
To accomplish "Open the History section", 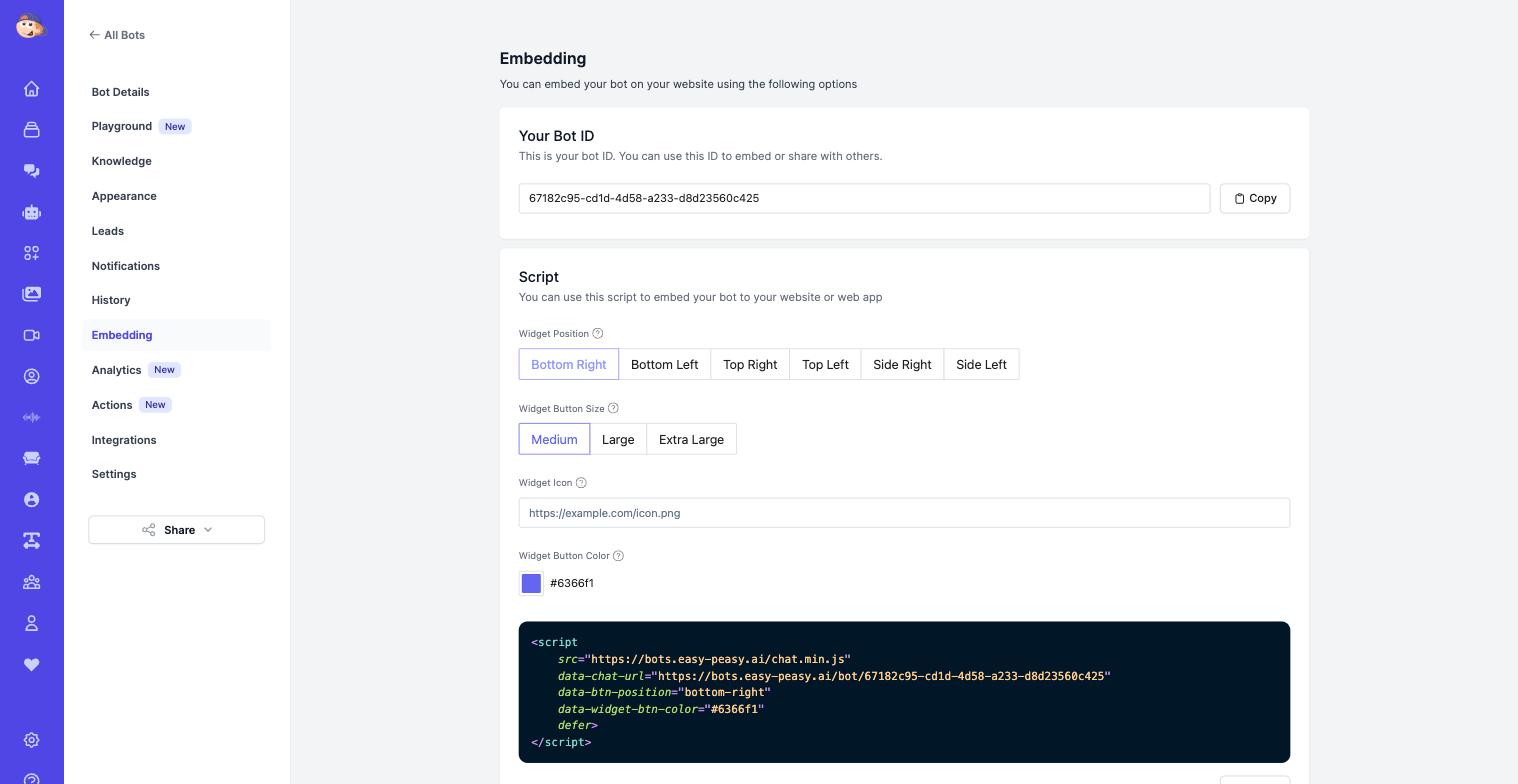I will 111,300.
